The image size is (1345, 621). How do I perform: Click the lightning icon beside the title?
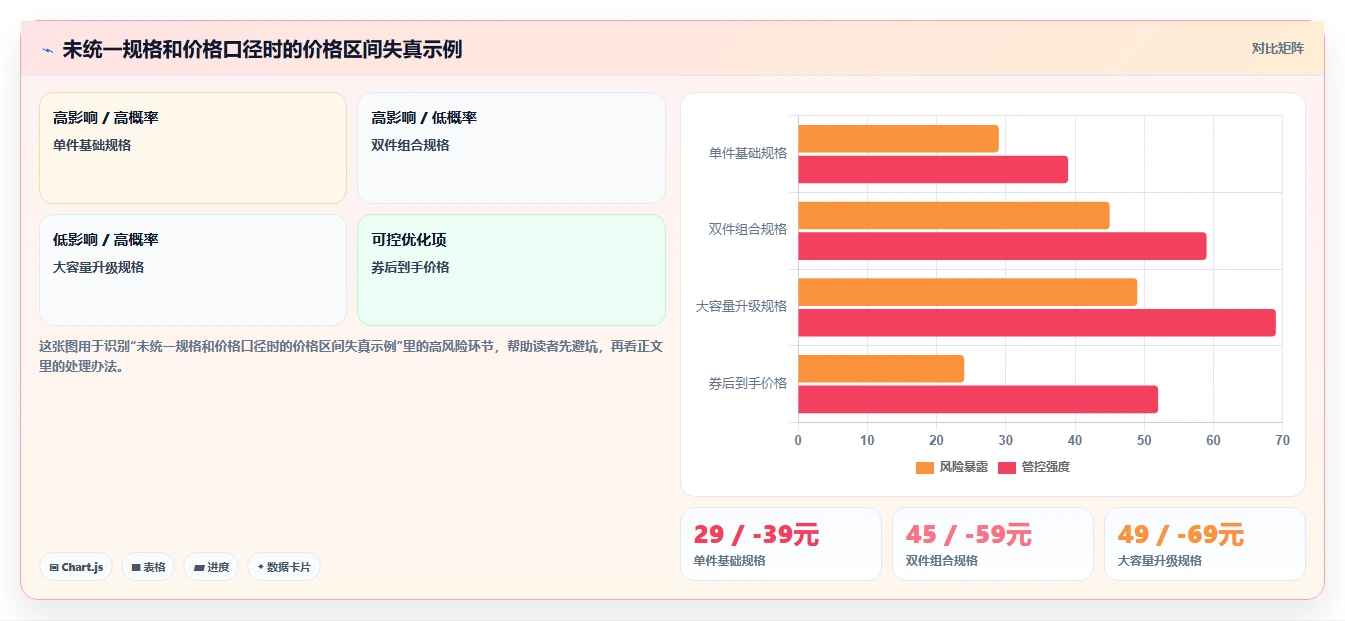[47, 50]
